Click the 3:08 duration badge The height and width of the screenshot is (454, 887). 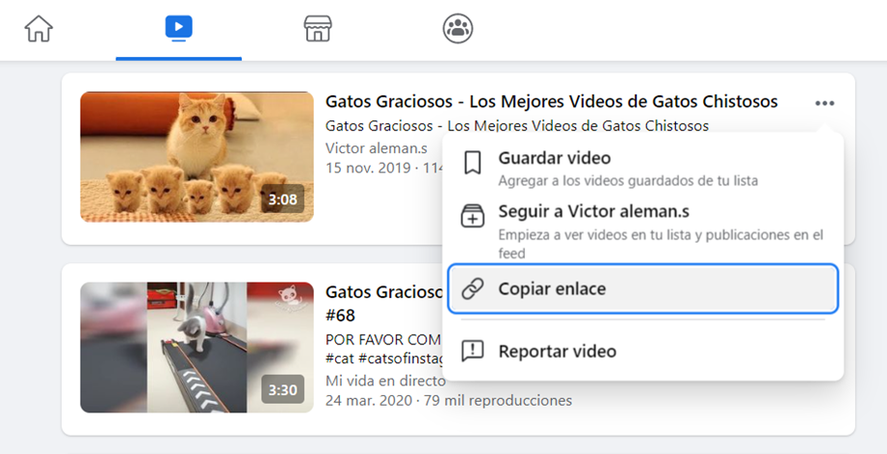[282, 199]
